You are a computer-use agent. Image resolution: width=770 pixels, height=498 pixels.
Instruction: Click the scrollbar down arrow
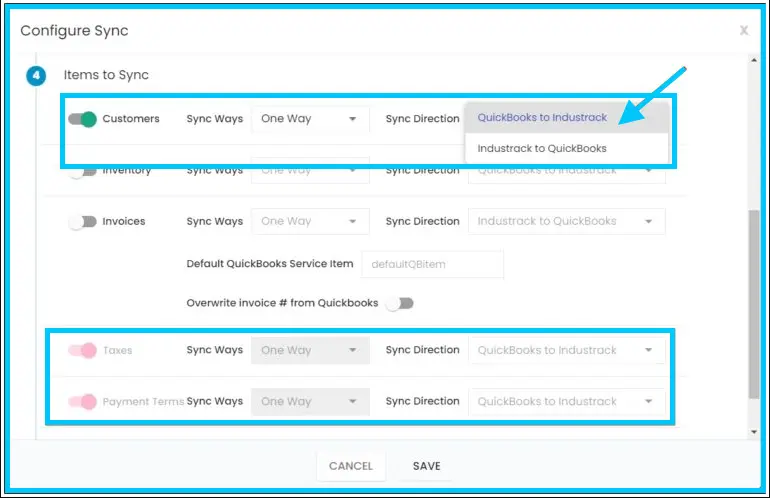[754, 432]
